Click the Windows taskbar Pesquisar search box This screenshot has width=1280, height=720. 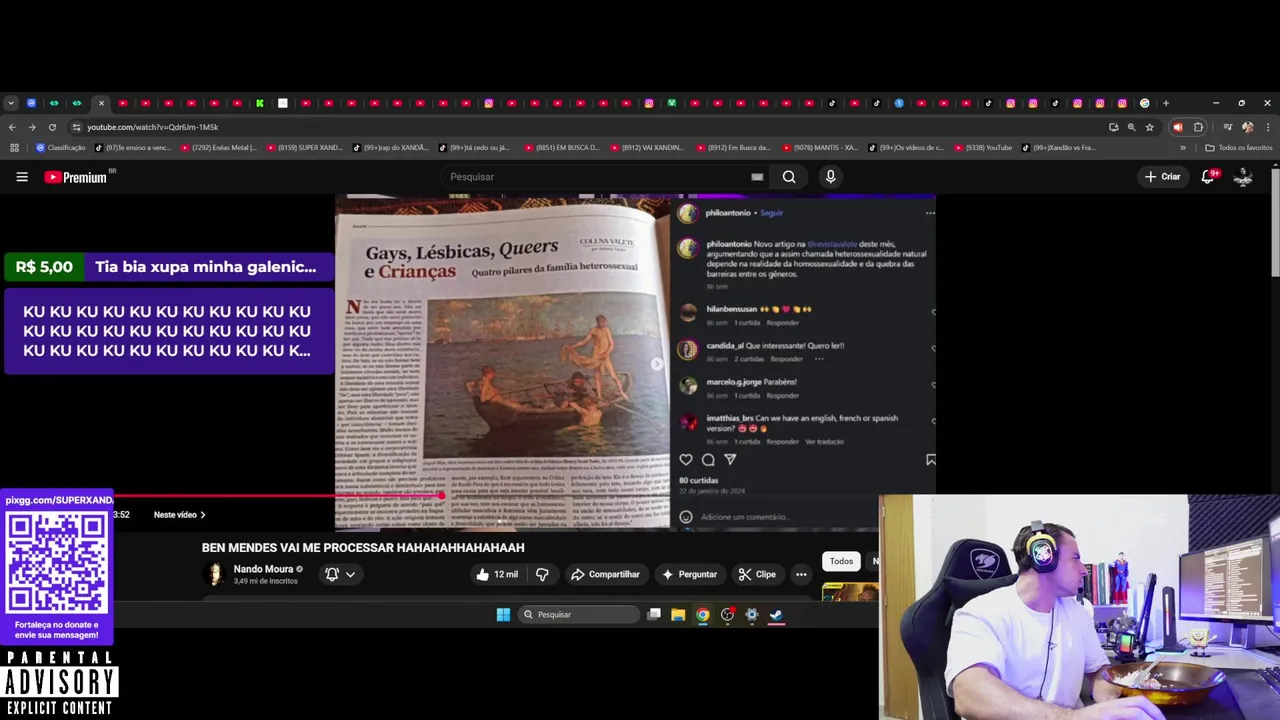(x=579, y=615)
